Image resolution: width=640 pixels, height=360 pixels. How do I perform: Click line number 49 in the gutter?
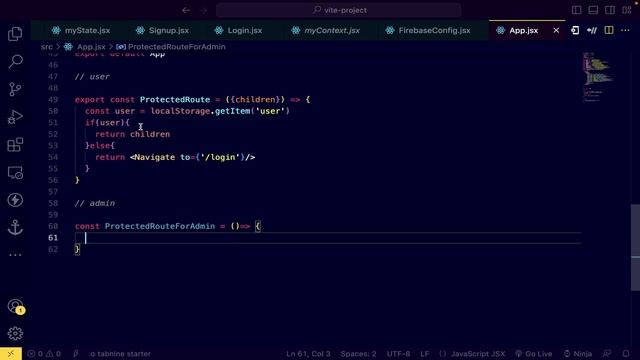click(x=53, y=100)
